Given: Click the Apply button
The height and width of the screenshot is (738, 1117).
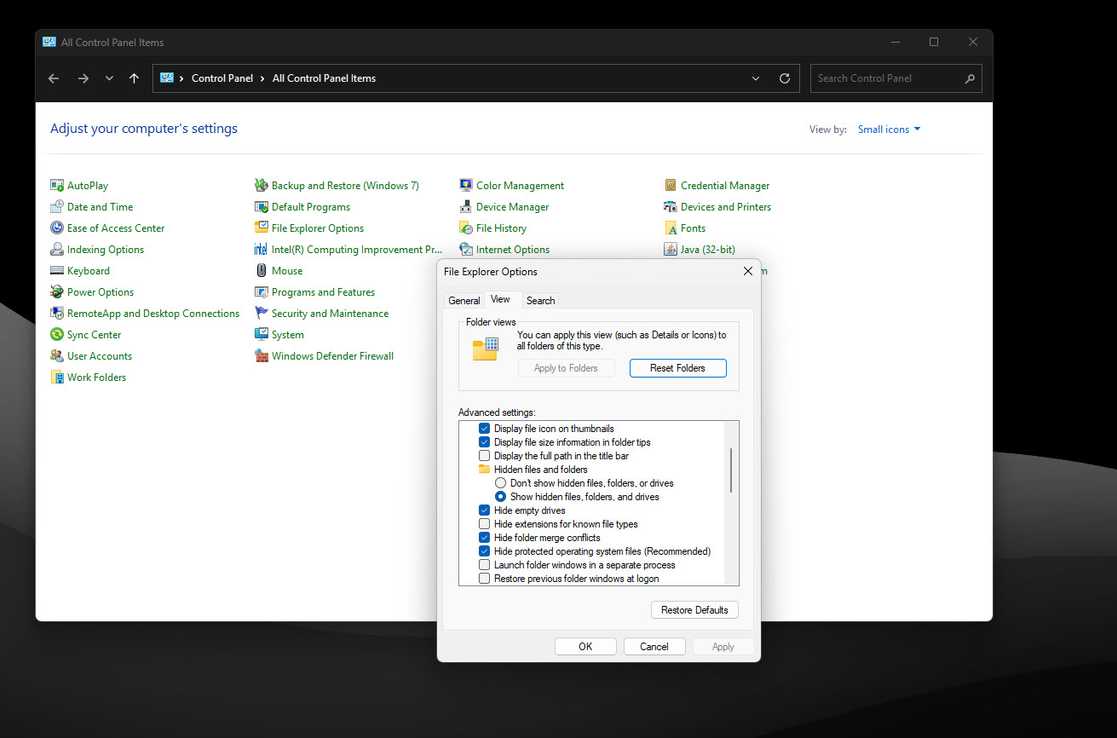Looking at the screenshot, I should click(723, 647).
